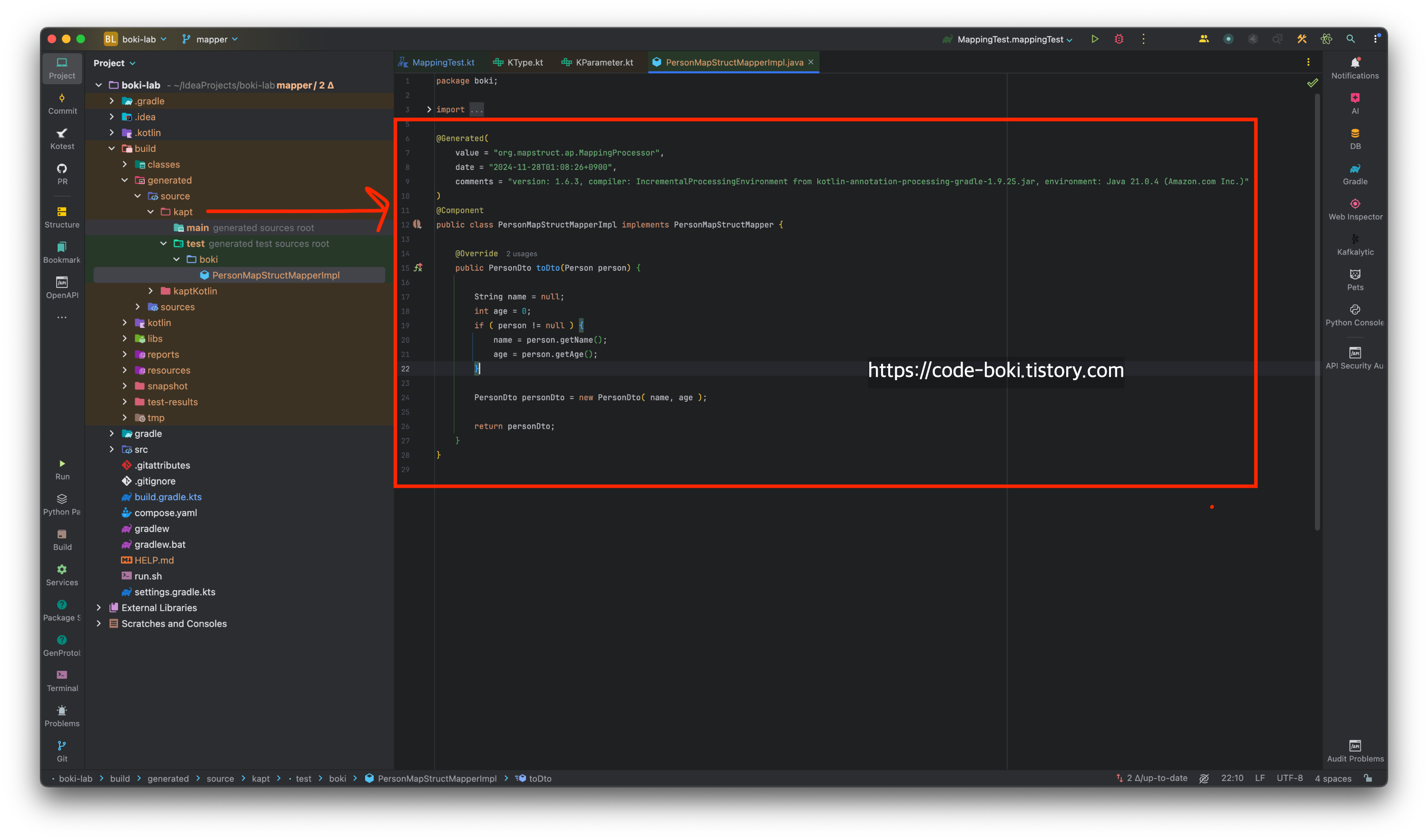
Task: Toggle the read-only lock in status bar
Action: tap(1368, 778)
